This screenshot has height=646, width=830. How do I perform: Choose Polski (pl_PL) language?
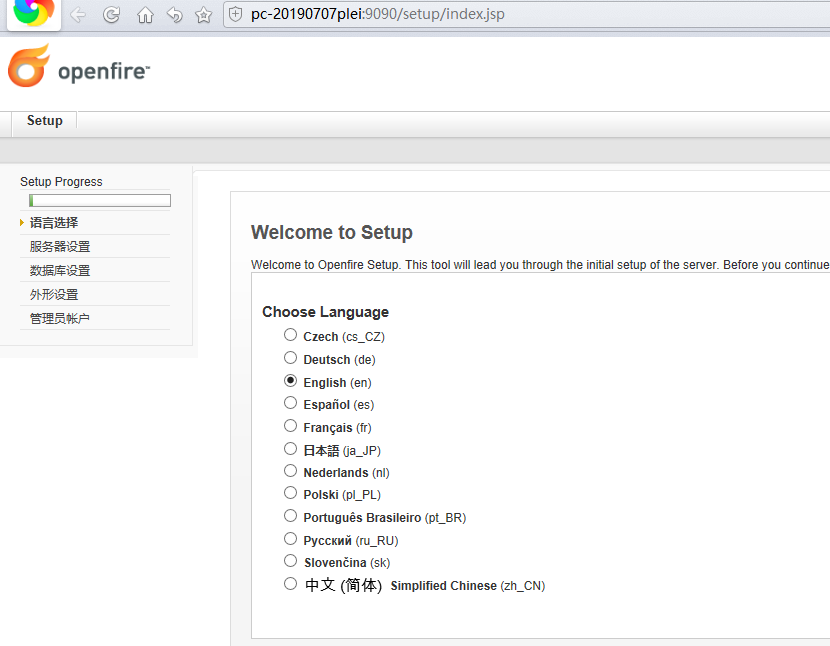click(x=290, y=493)
